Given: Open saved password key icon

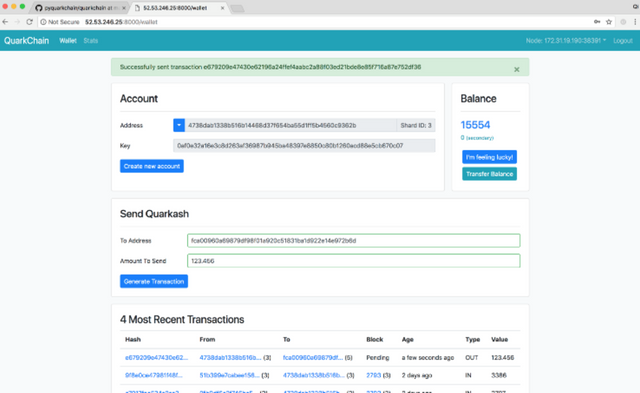Looking at the screenshot, I should tap(597, 22).
